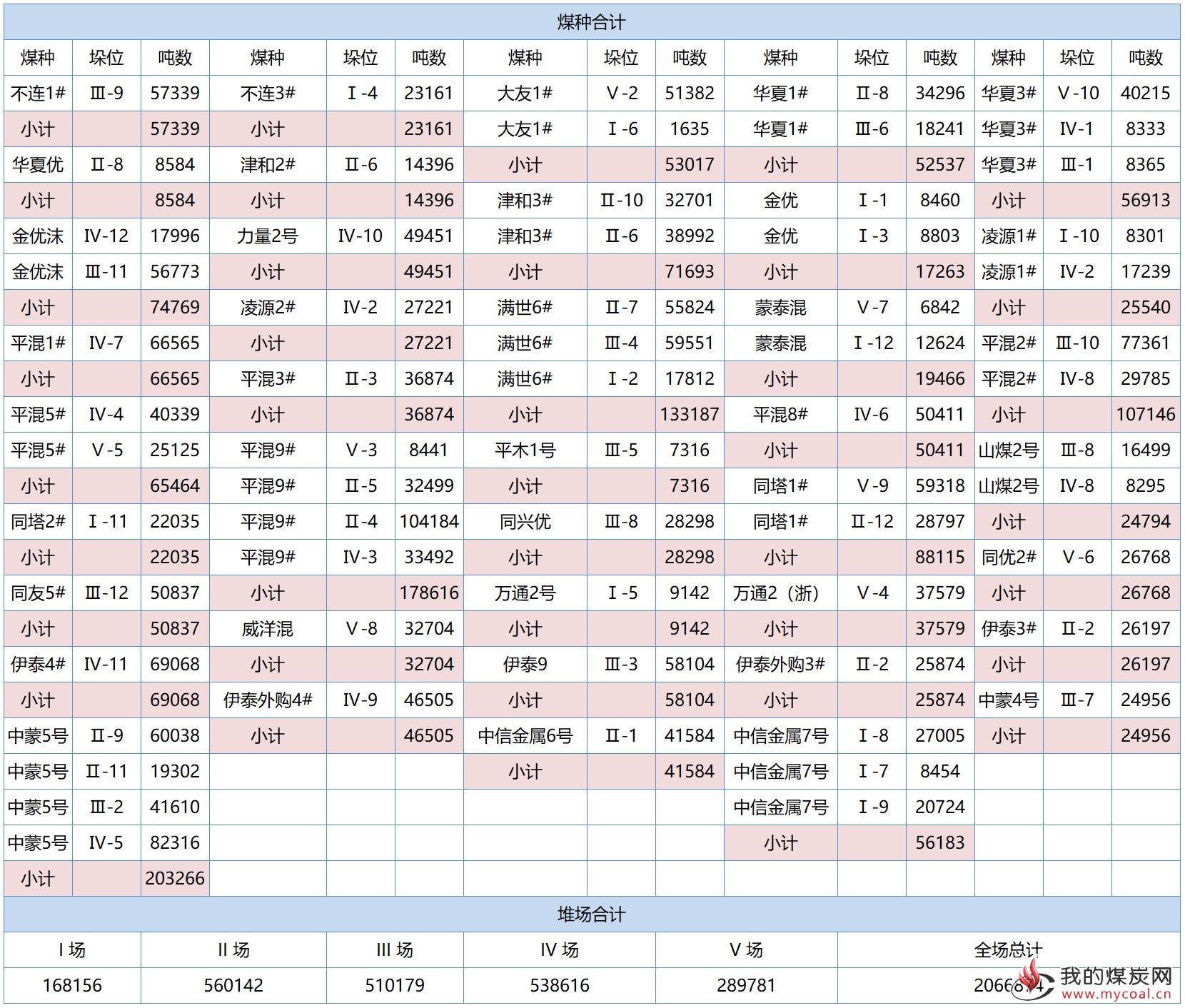Select the Ⅴ-10 stack position cell
Viewport: 1185px width, 1008px height.
pos(1077,93)
